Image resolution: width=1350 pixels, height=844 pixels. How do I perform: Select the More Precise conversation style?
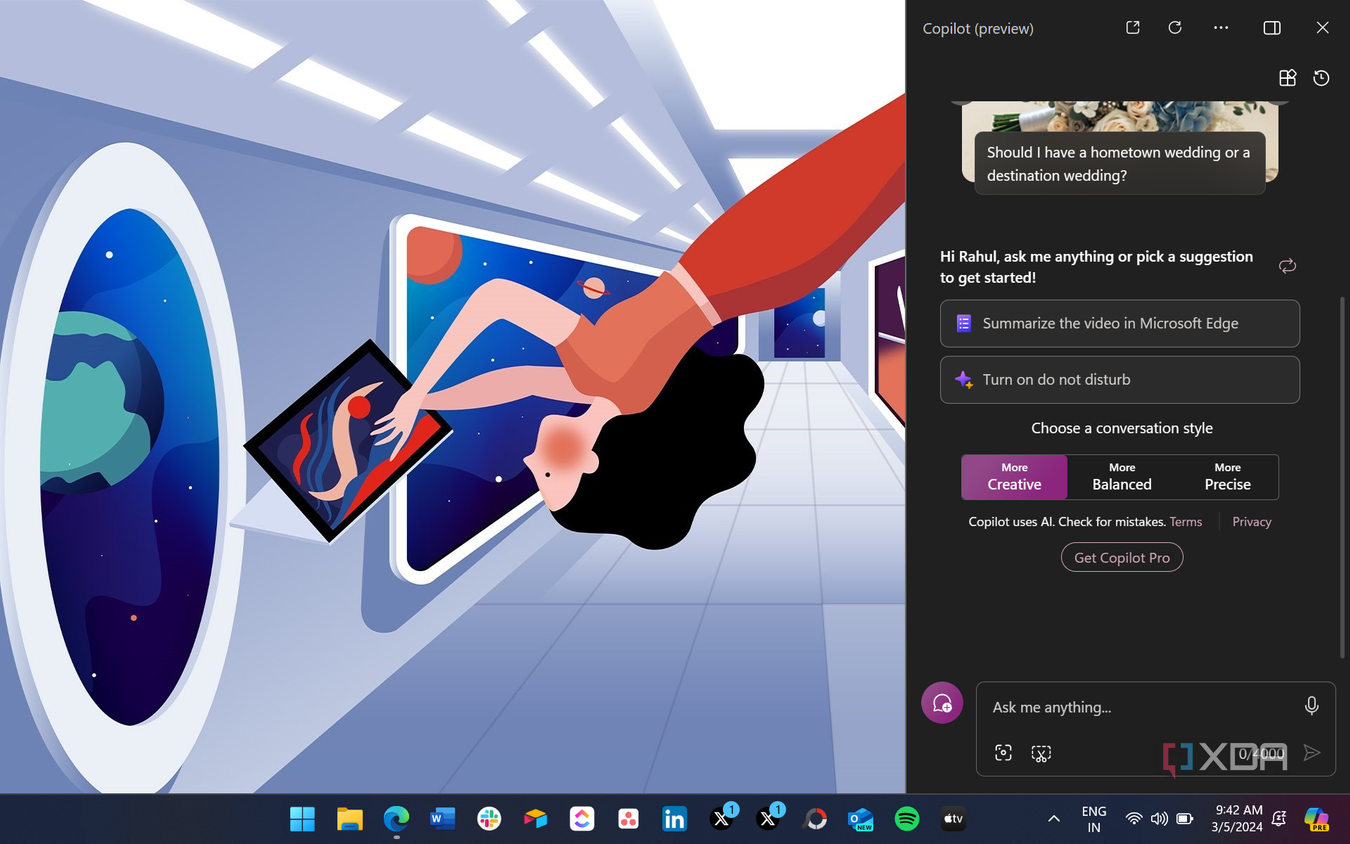tap(1227, 477)
